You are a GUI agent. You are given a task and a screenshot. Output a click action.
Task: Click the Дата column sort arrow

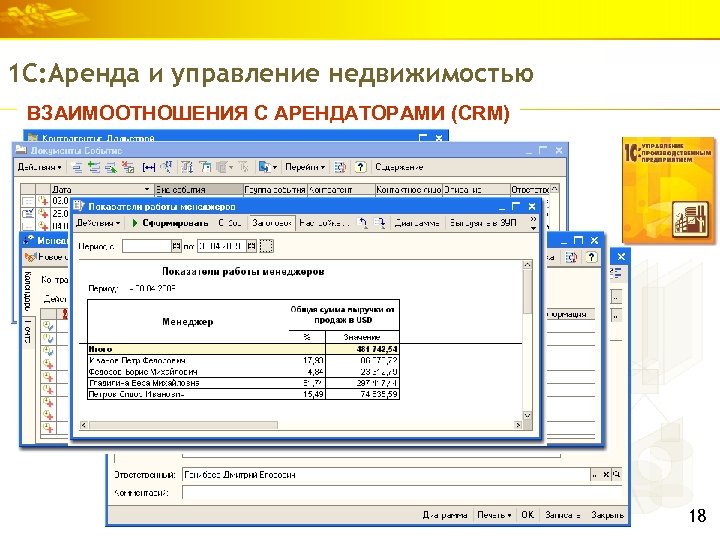[x=147, y=190]
